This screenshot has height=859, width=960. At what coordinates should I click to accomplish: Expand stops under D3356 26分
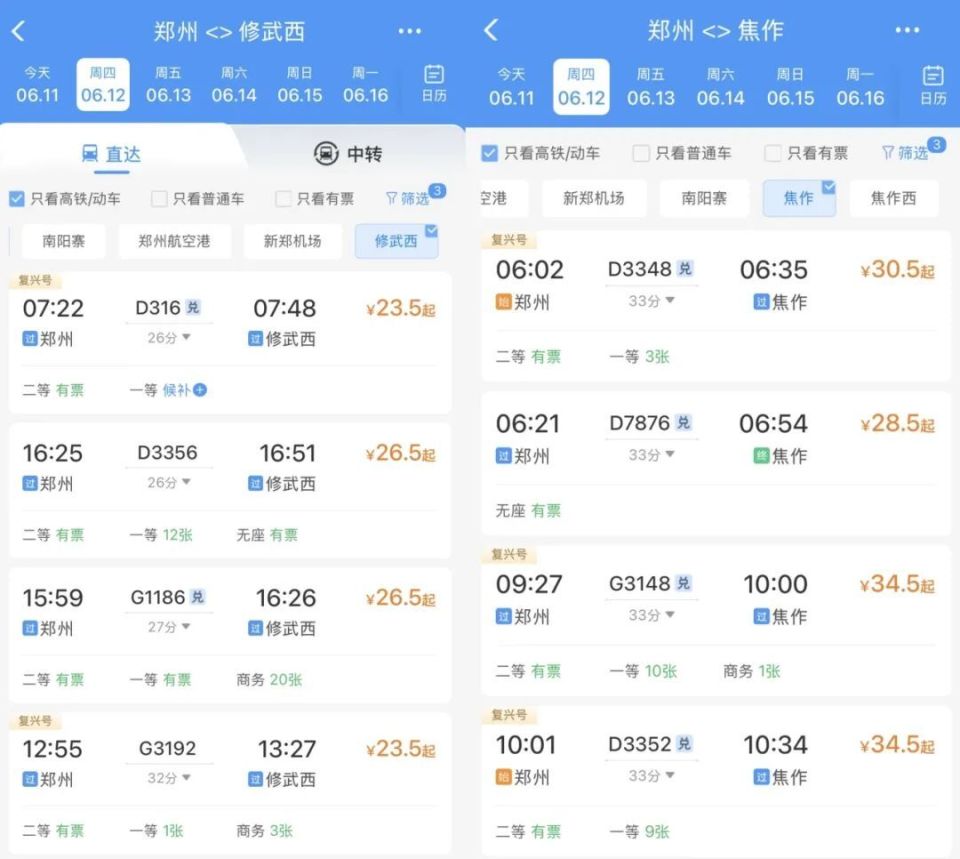(x=169, y=482)
